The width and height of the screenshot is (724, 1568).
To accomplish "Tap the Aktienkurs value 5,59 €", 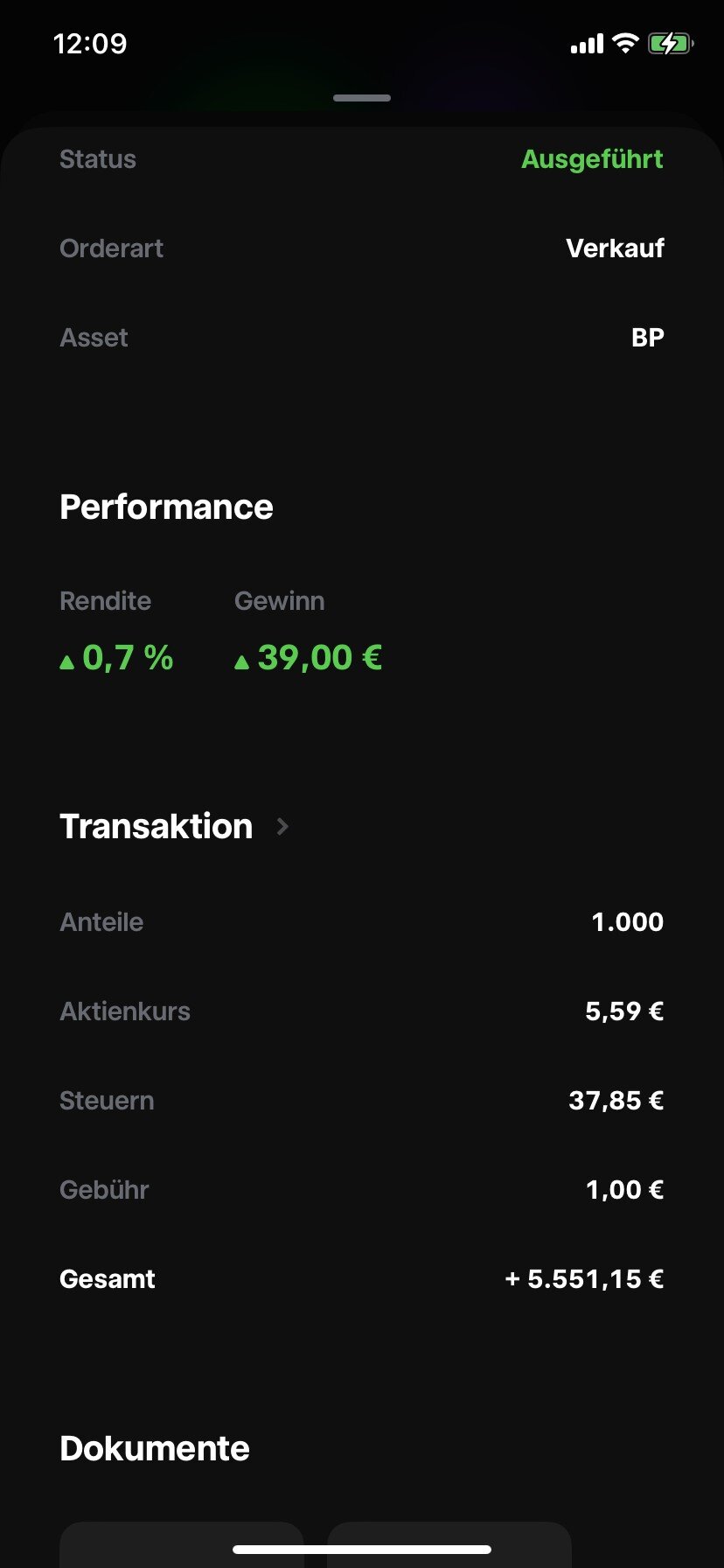I will click(x=623, y=1011).
